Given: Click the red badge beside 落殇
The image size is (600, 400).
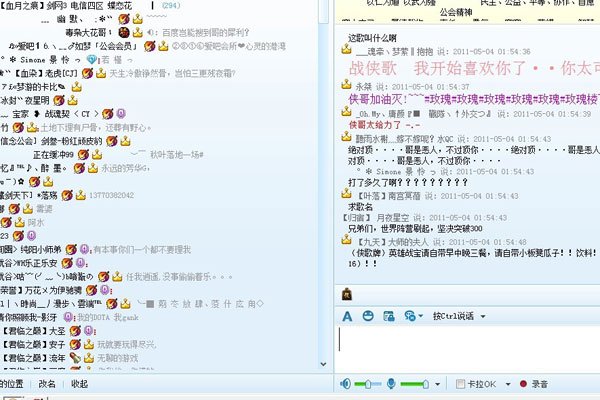Looking at the screenshot, I should click(67, 195).
